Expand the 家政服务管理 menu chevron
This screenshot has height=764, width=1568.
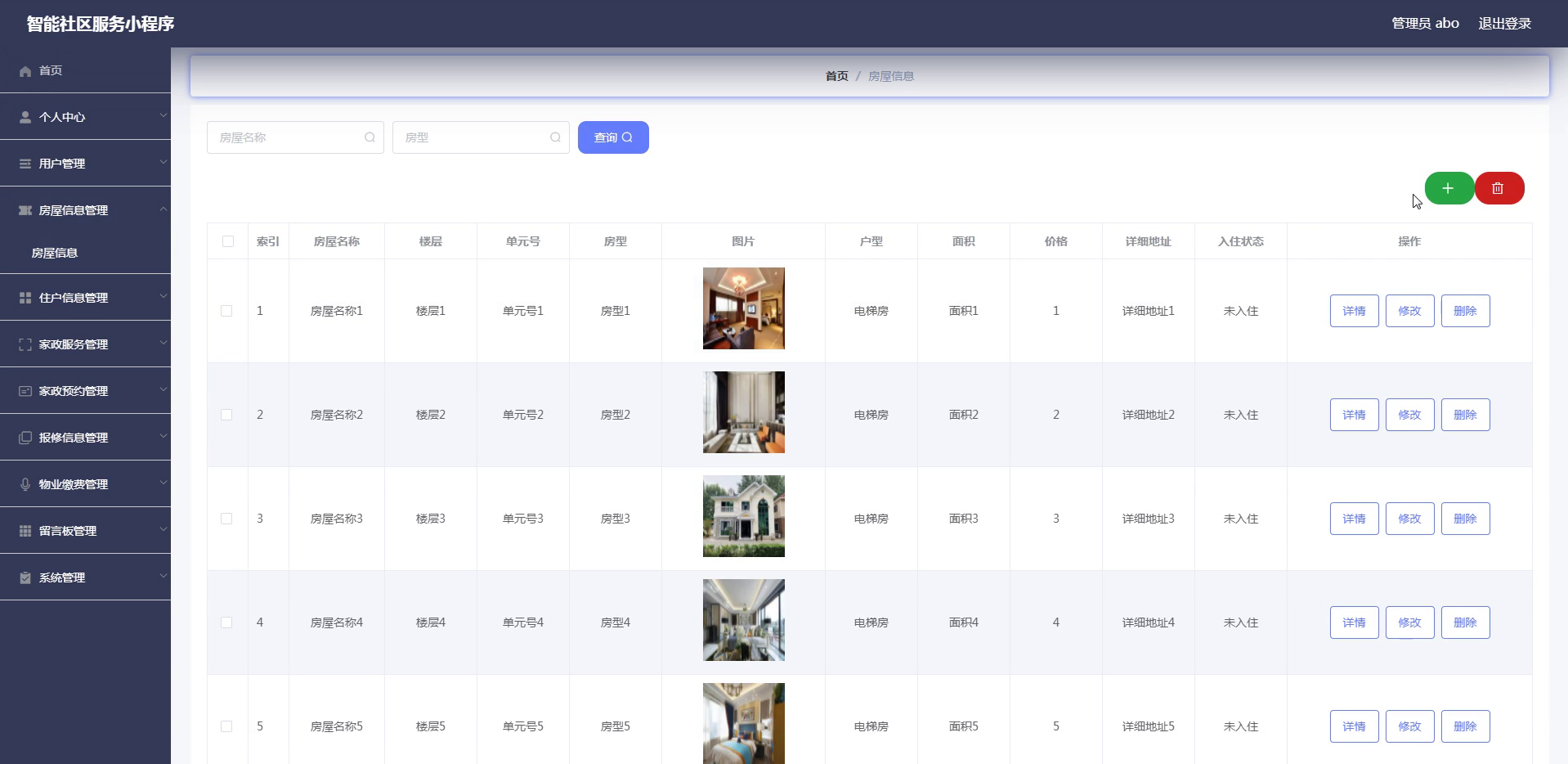click(x=163, y=344)
